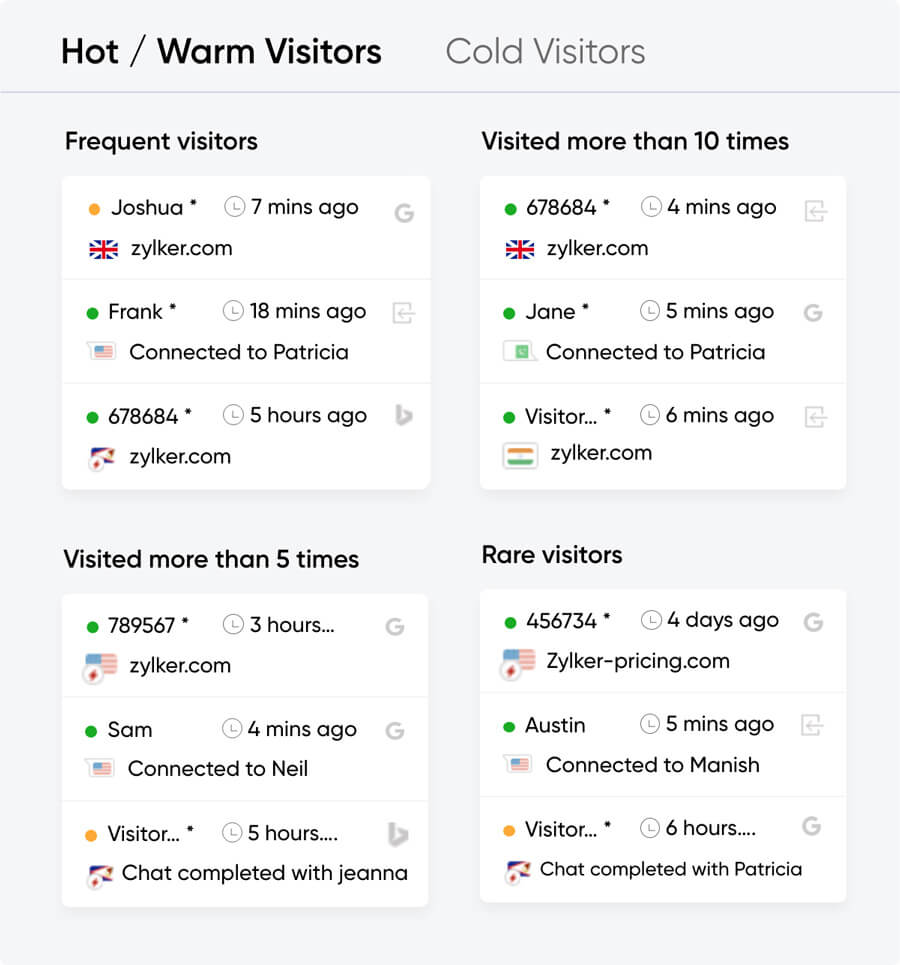Click the UK flag next to Joshua's zylker.com
The height and width of the screenshot is (965, 900).
(x=103, y=249)
